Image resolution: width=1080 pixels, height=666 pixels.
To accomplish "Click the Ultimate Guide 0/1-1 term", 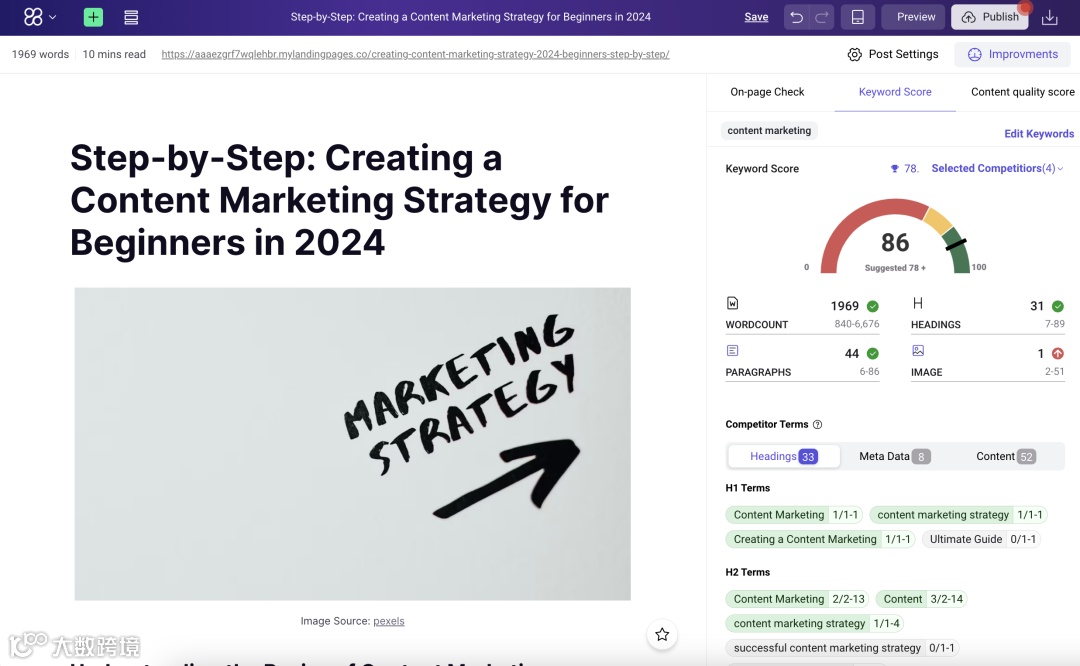I will click(x=981, y=539).
